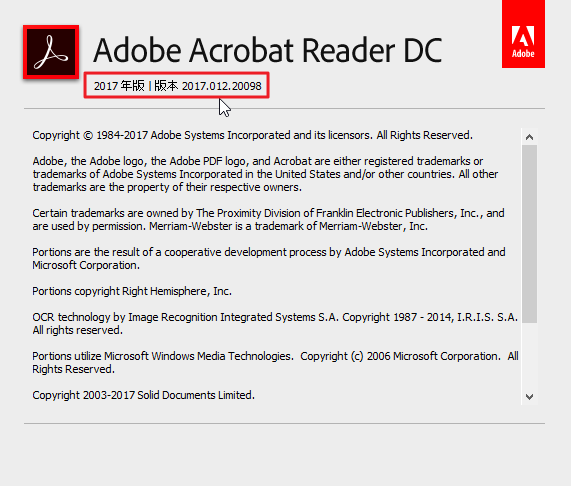Click the Acrobat Reader PDF logo icon
The image size is (571, 486).
(51, 52)
